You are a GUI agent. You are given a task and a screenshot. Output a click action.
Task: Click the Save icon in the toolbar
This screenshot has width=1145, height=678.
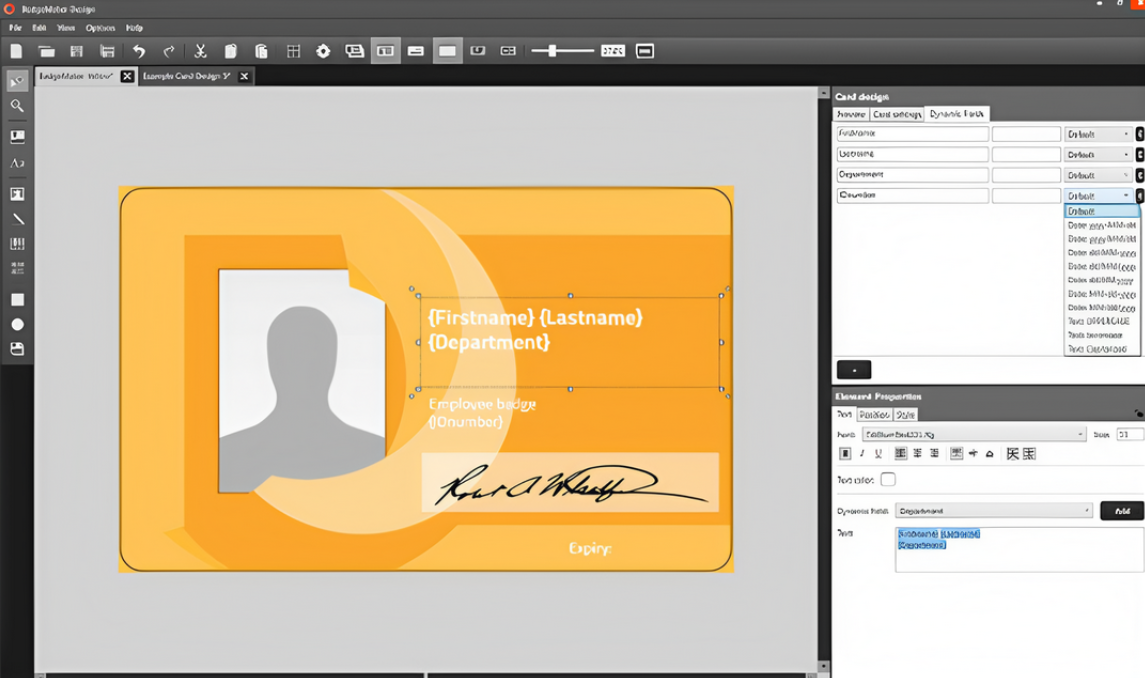coord(76,51)
